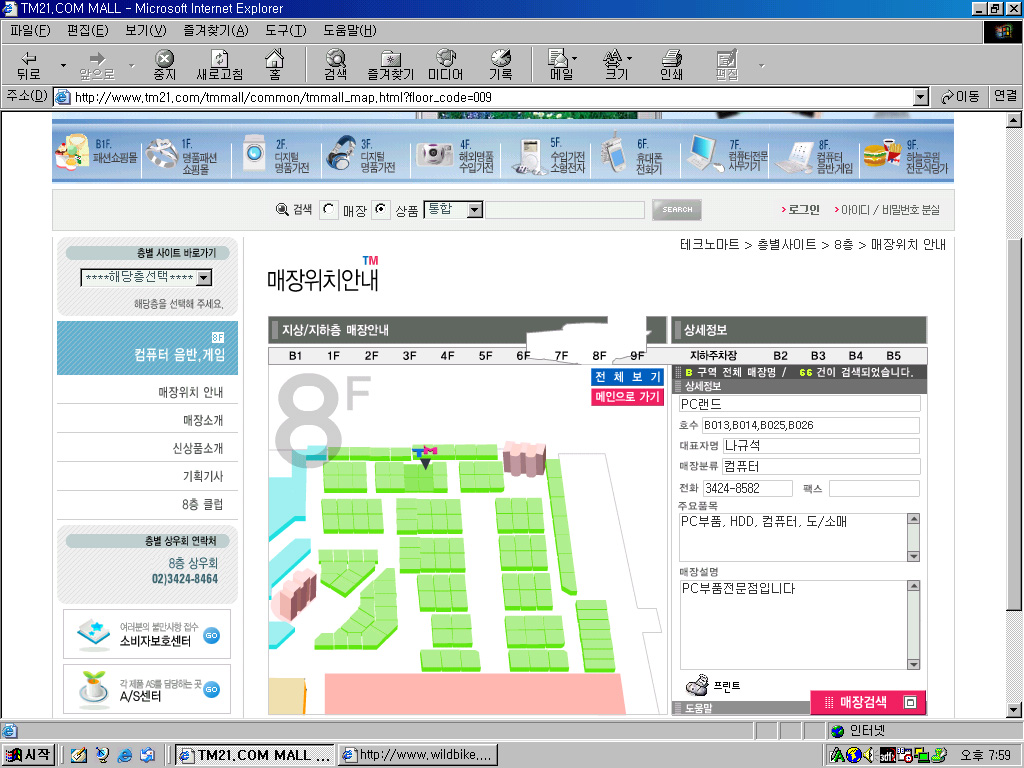Select the 매장 search radio button
Screen dimensions: 1024x768
328,210
